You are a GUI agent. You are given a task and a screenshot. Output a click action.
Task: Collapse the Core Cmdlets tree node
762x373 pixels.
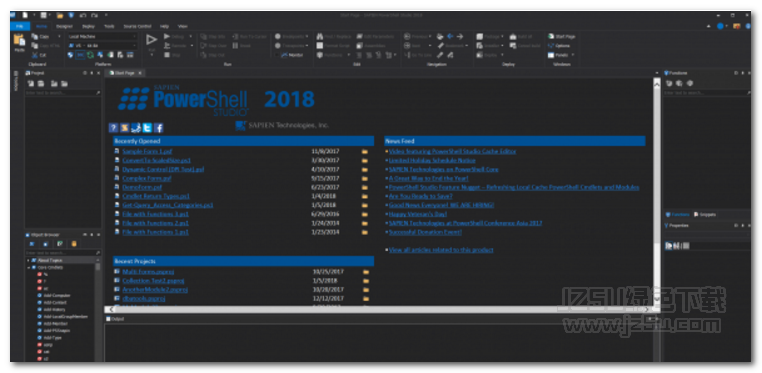pos(28,268)
